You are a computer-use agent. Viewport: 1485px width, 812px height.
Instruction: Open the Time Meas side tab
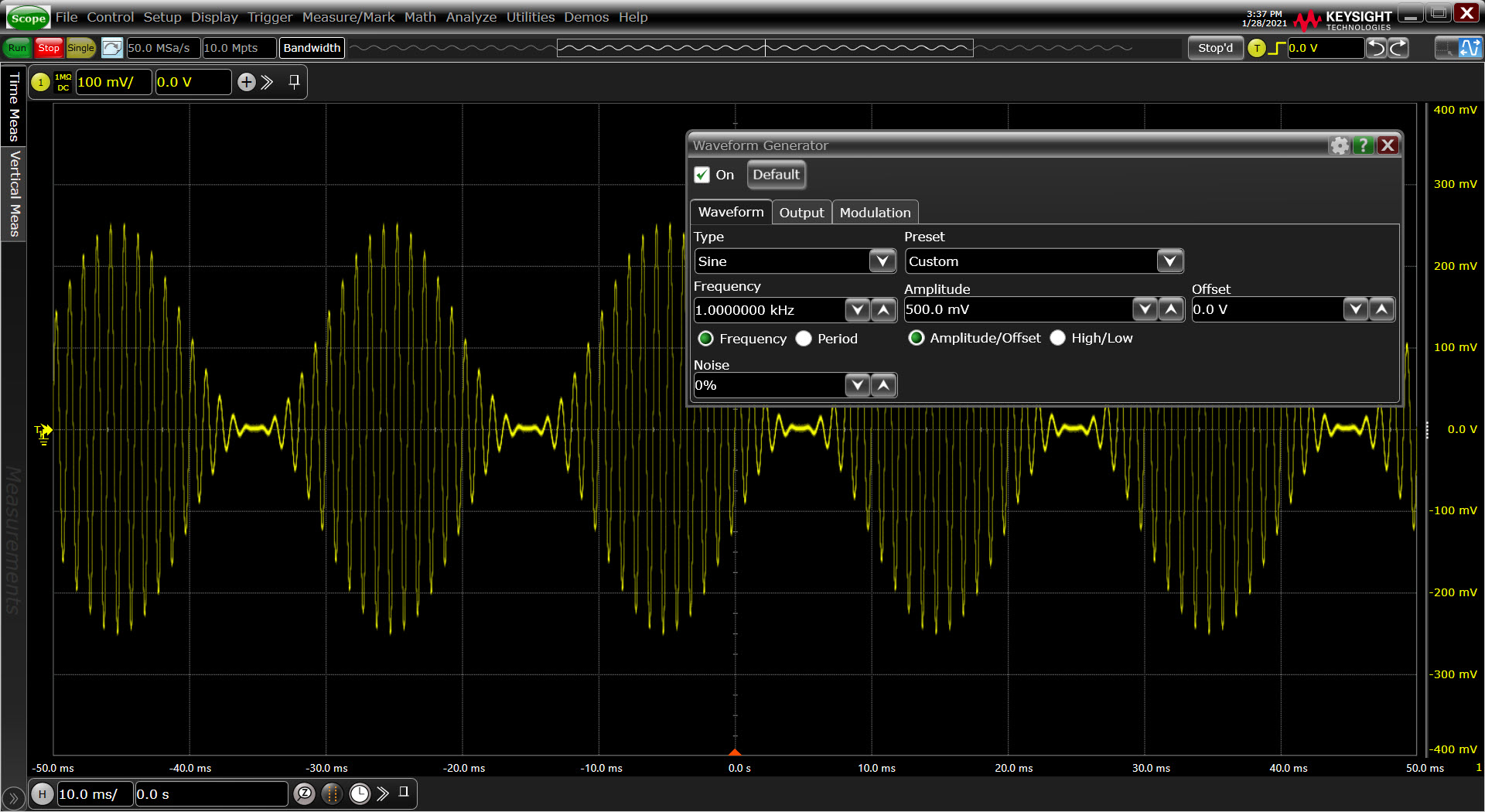(13, 107)
